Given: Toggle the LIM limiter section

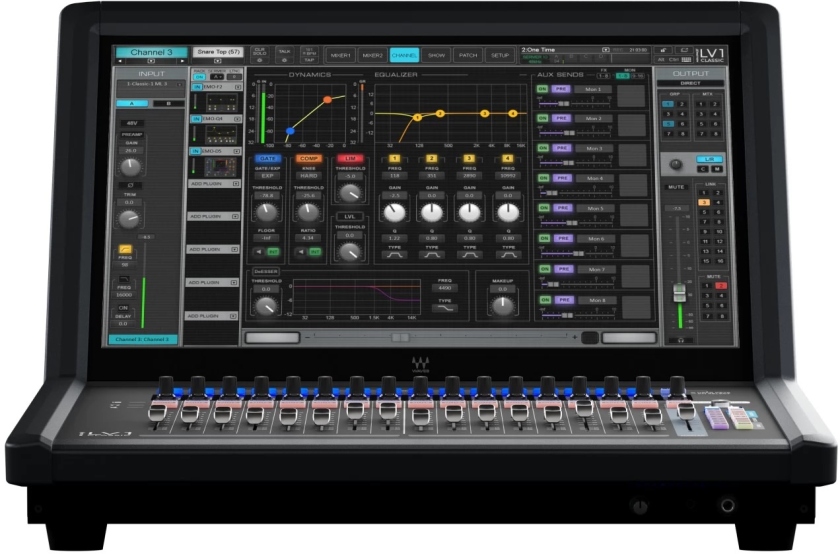Looking at the screenshot, I should click(350, 159).
